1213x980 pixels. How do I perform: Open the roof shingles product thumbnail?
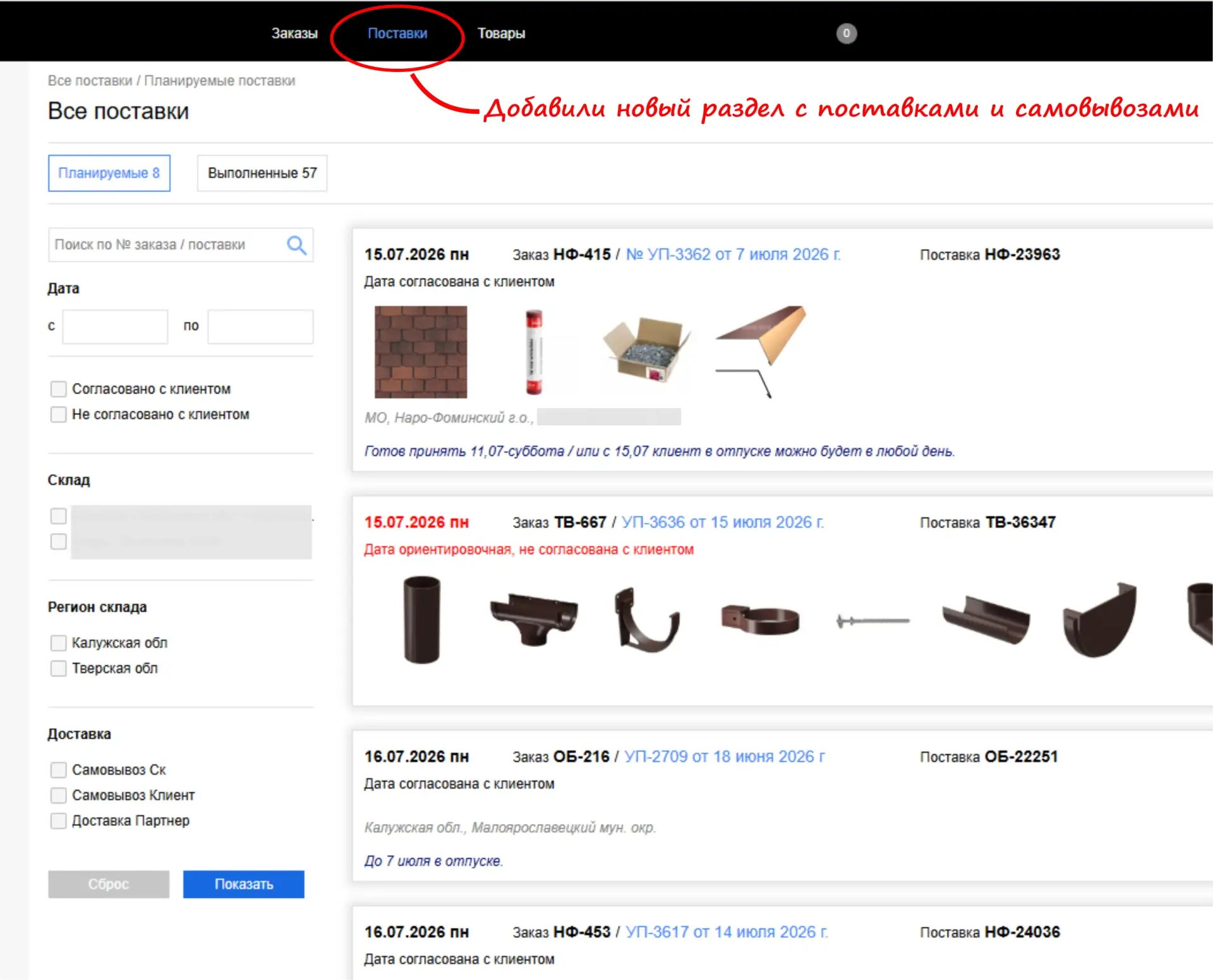[x=421, y=352]
